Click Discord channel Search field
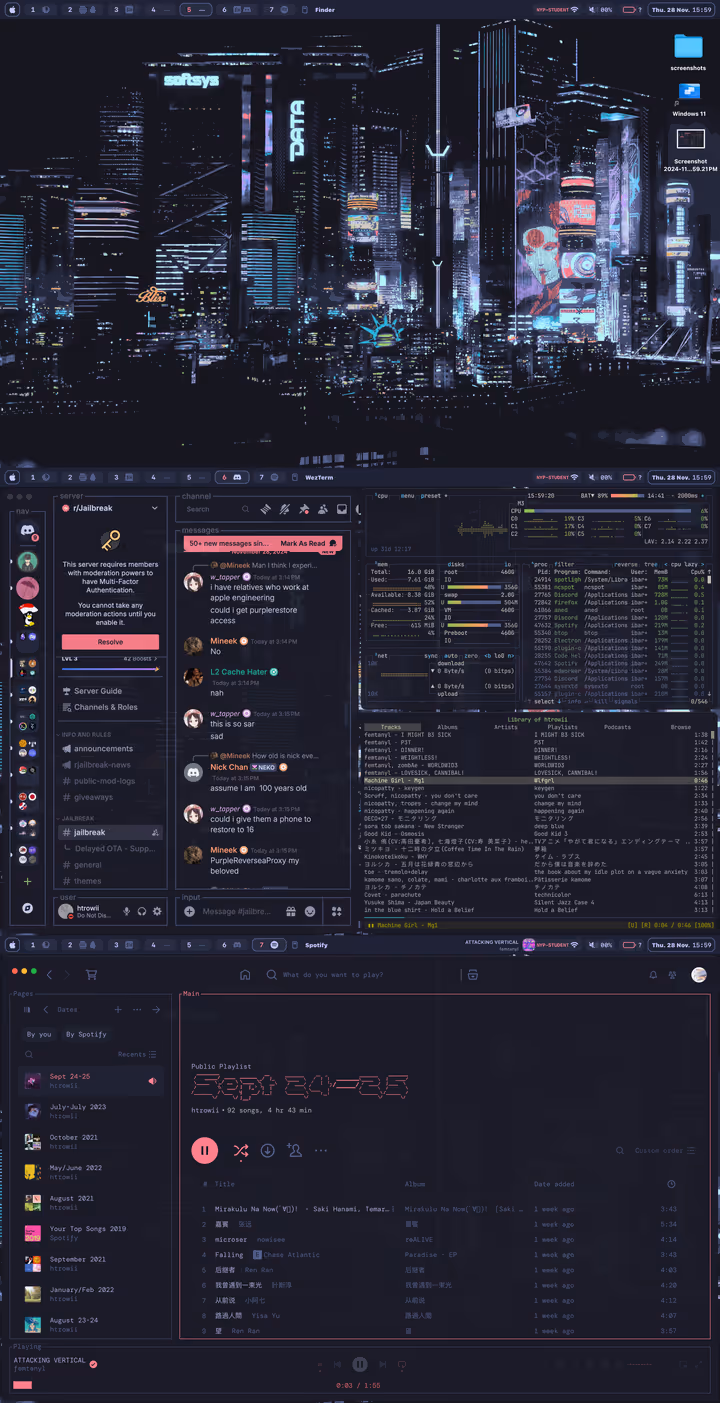 tap(216, 509)
